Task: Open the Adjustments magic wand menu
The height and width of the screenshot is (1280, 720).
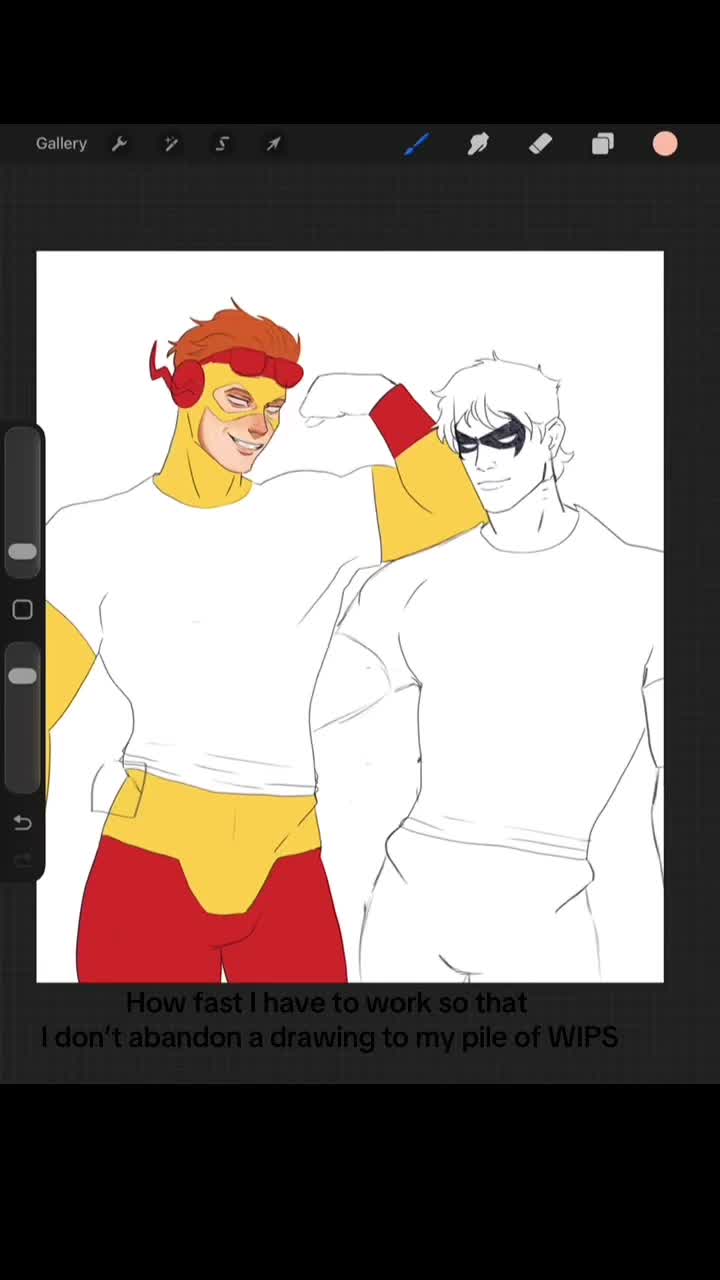Action: (x=171, y=144)
